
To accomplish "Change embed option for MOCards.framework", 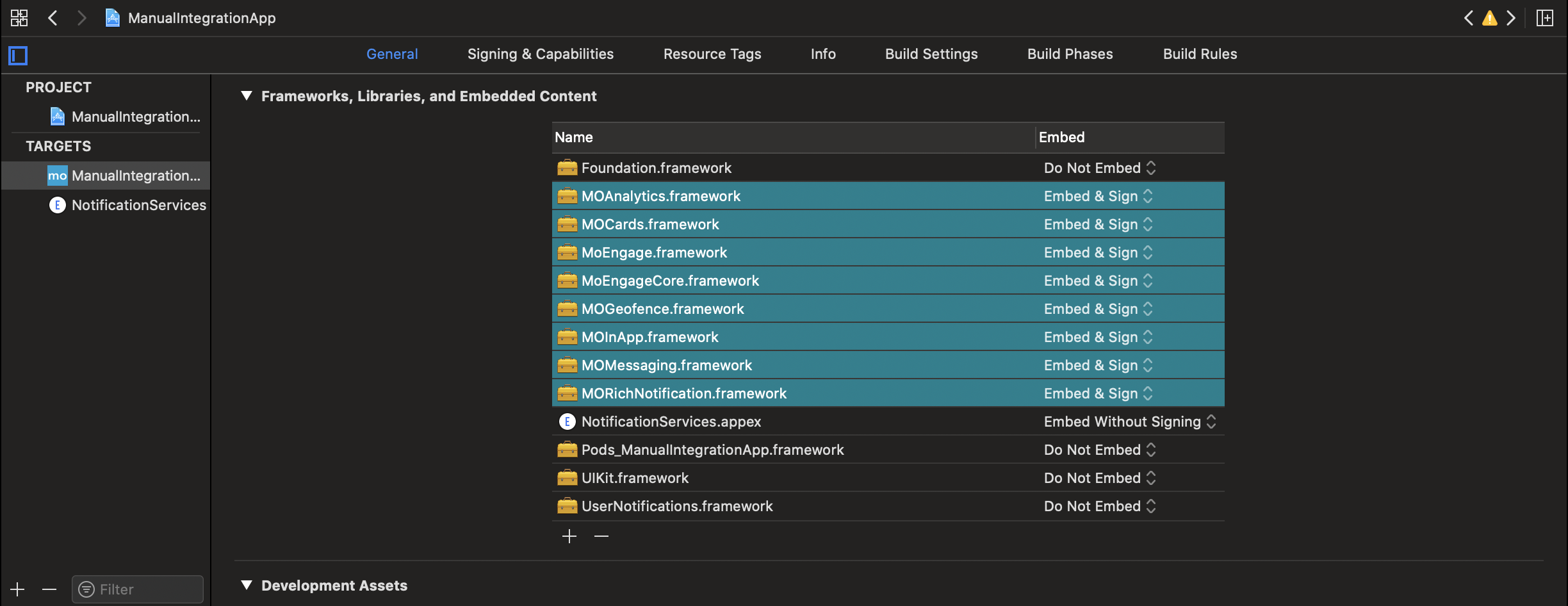I will point(1098,224).
